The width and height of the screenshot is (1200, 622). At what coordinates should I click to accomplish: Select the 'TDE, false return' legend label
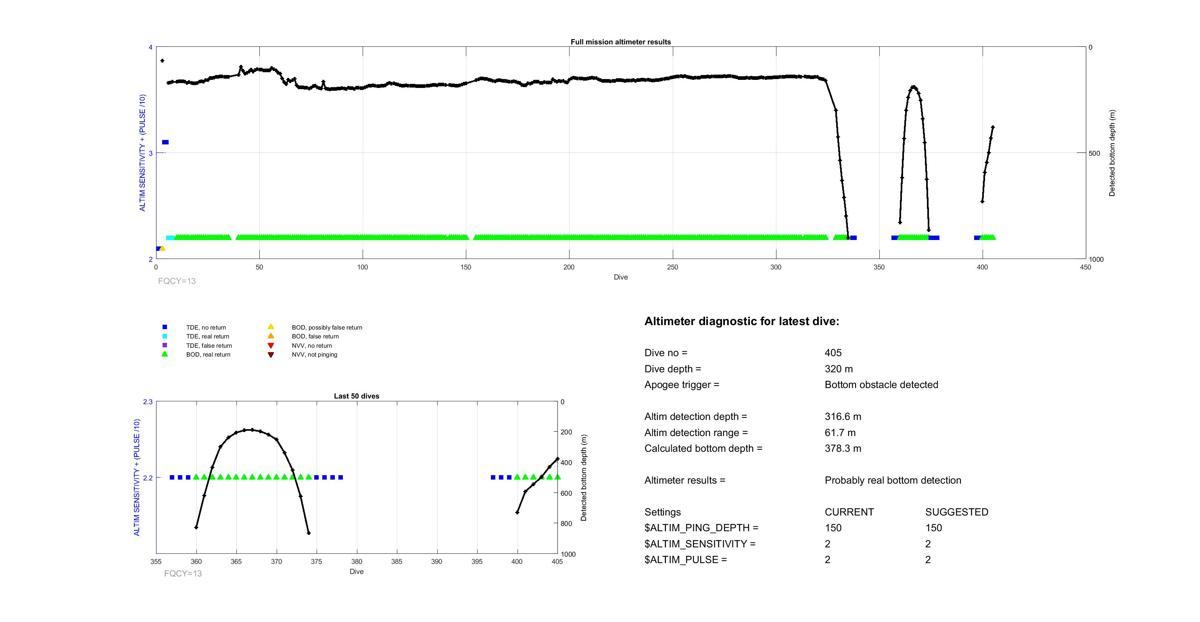209,345
